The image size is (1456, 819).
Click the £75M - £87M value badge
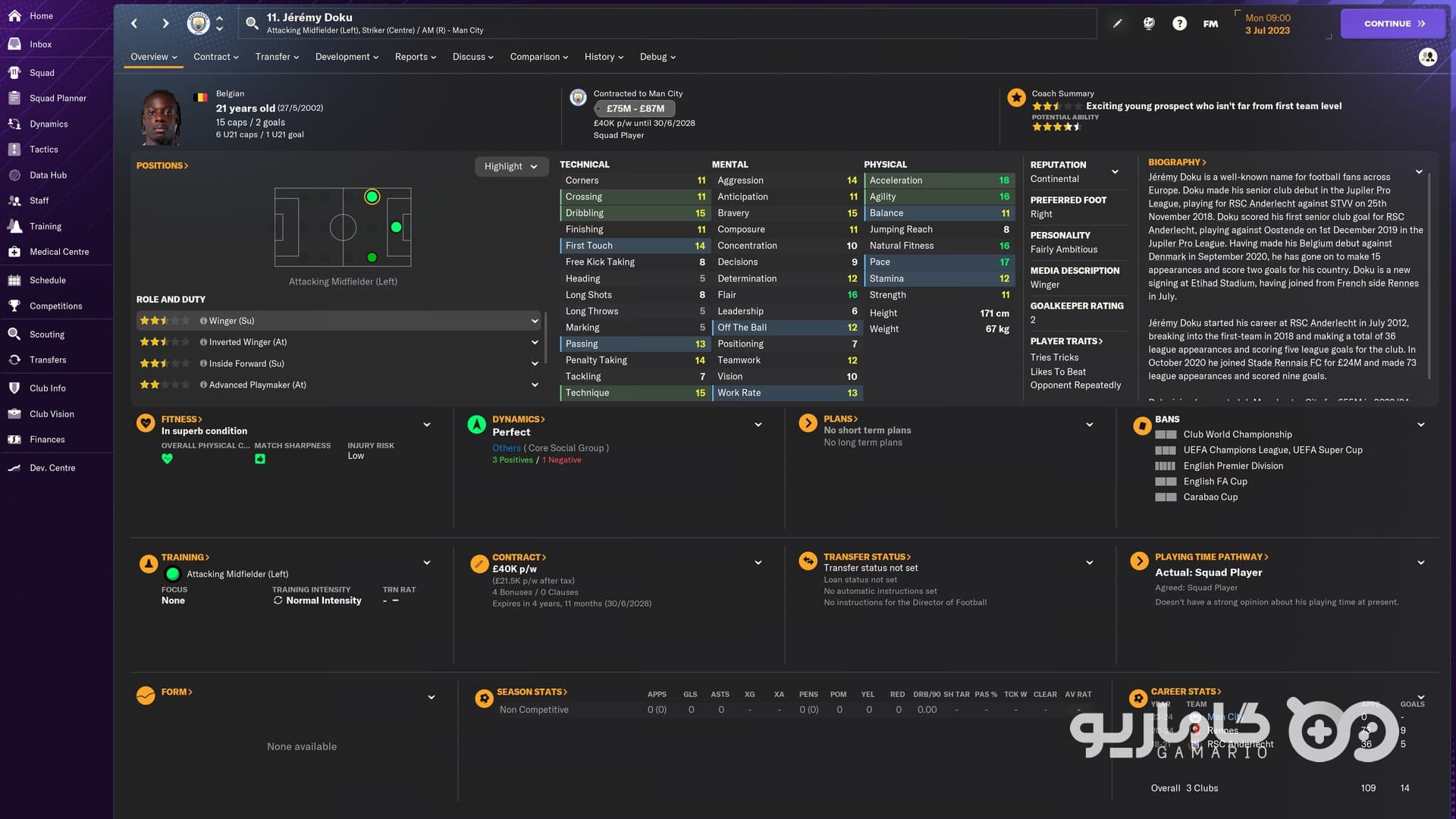coord(635,108)
